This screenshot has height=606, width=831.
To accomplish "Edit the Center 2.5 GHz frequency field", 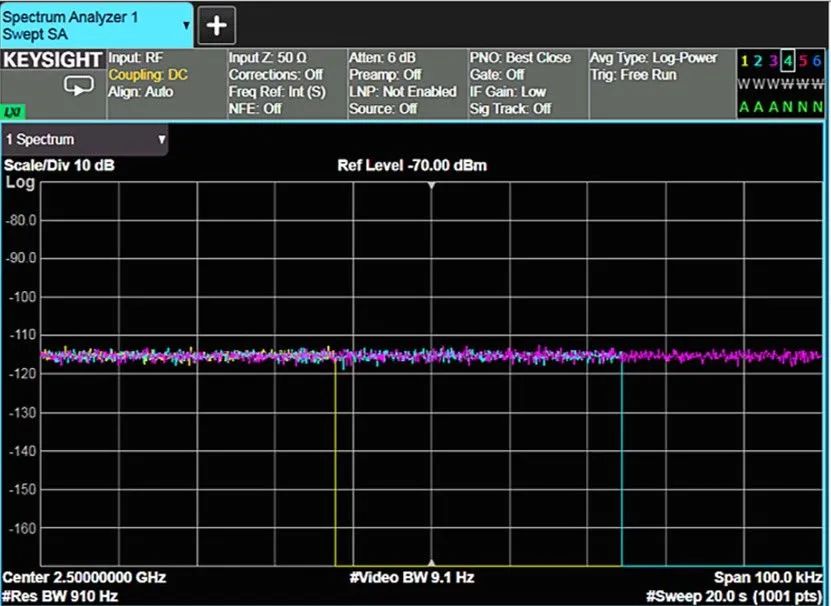I will point(85,578).
